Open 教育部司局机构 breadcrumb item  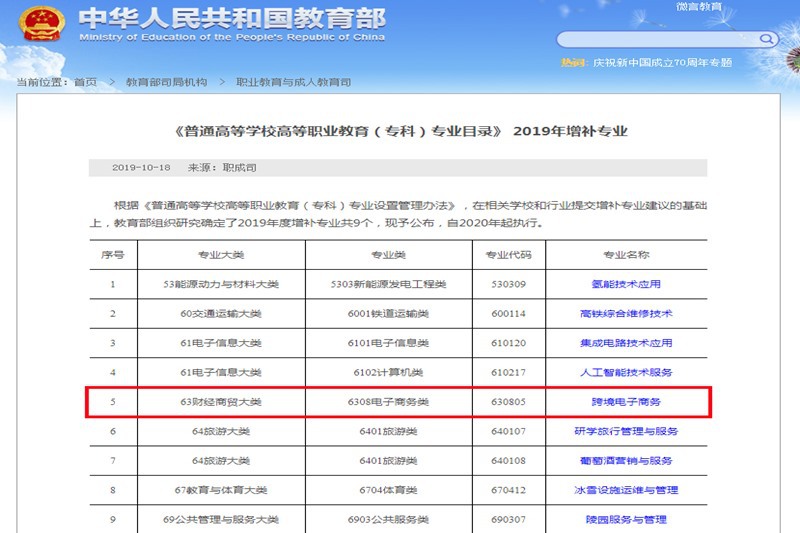(x=167, y=82)
